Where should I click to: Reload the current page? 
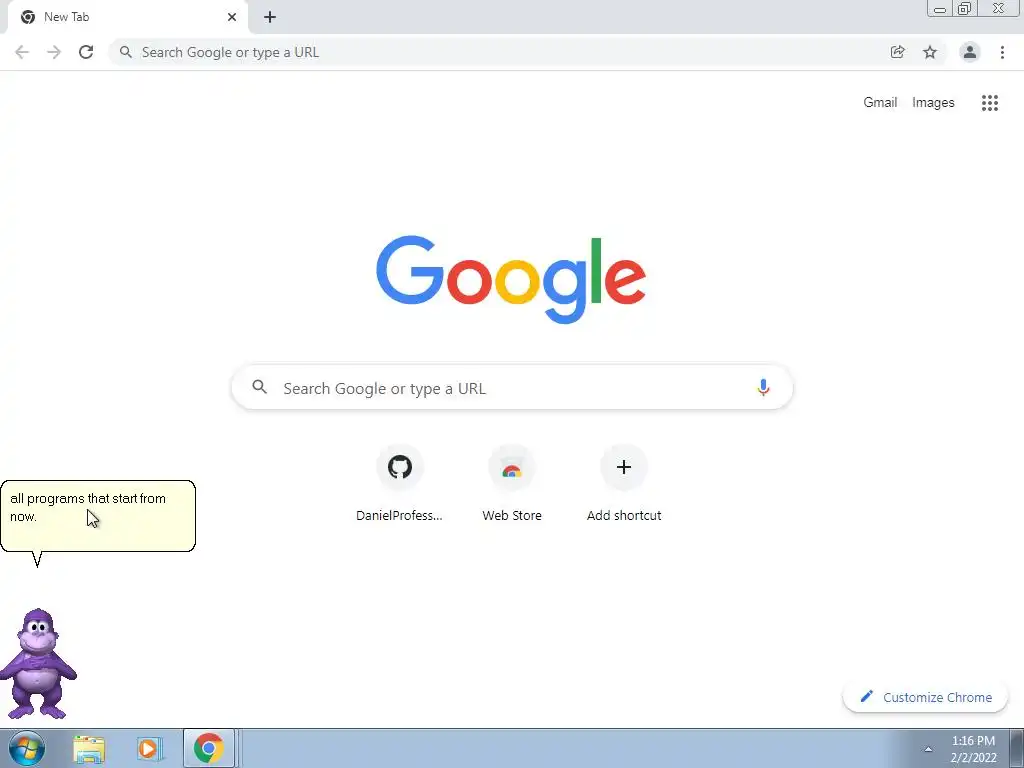click(86, 52)
